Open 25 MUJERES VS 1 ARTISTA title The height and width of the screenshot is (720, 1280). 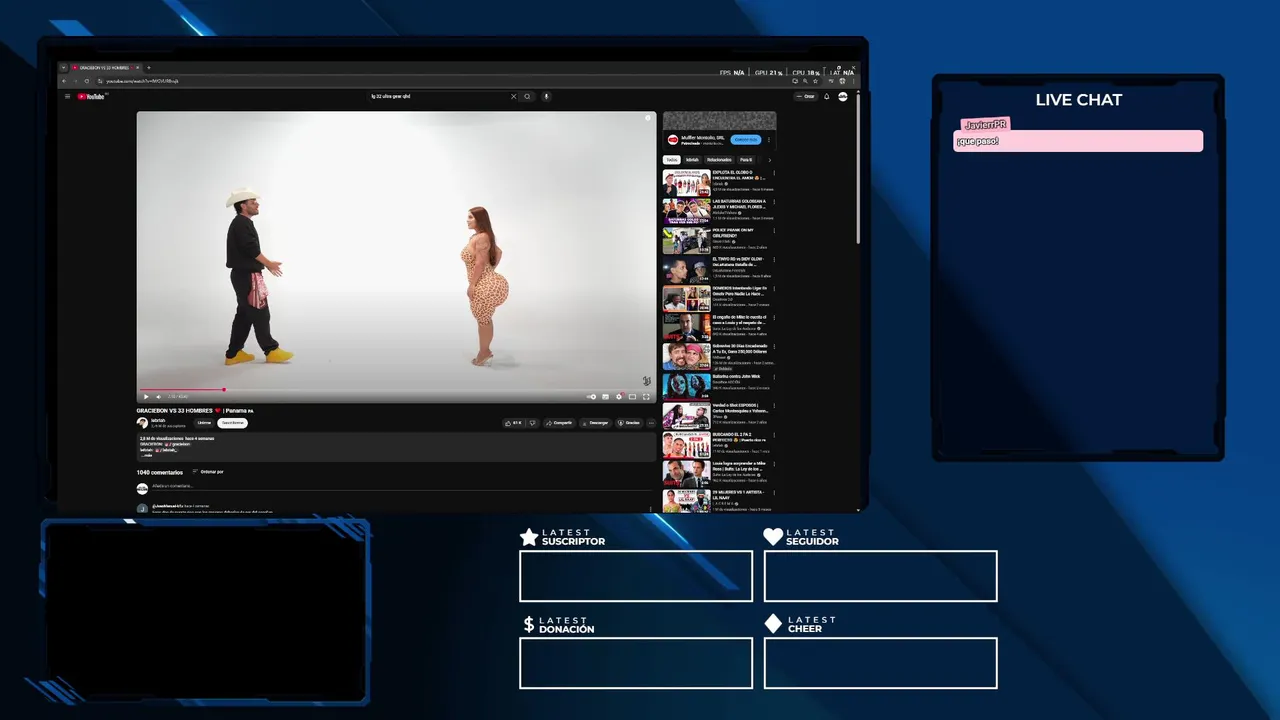point(738,494)
